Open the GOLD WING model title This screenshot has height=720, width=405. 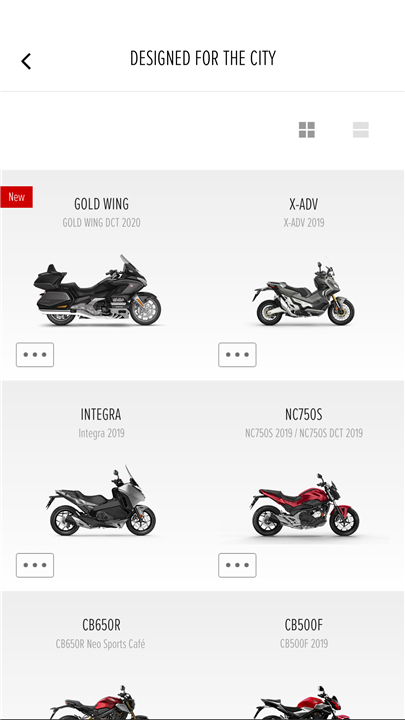pyautogui.click(x=101, y=204)
